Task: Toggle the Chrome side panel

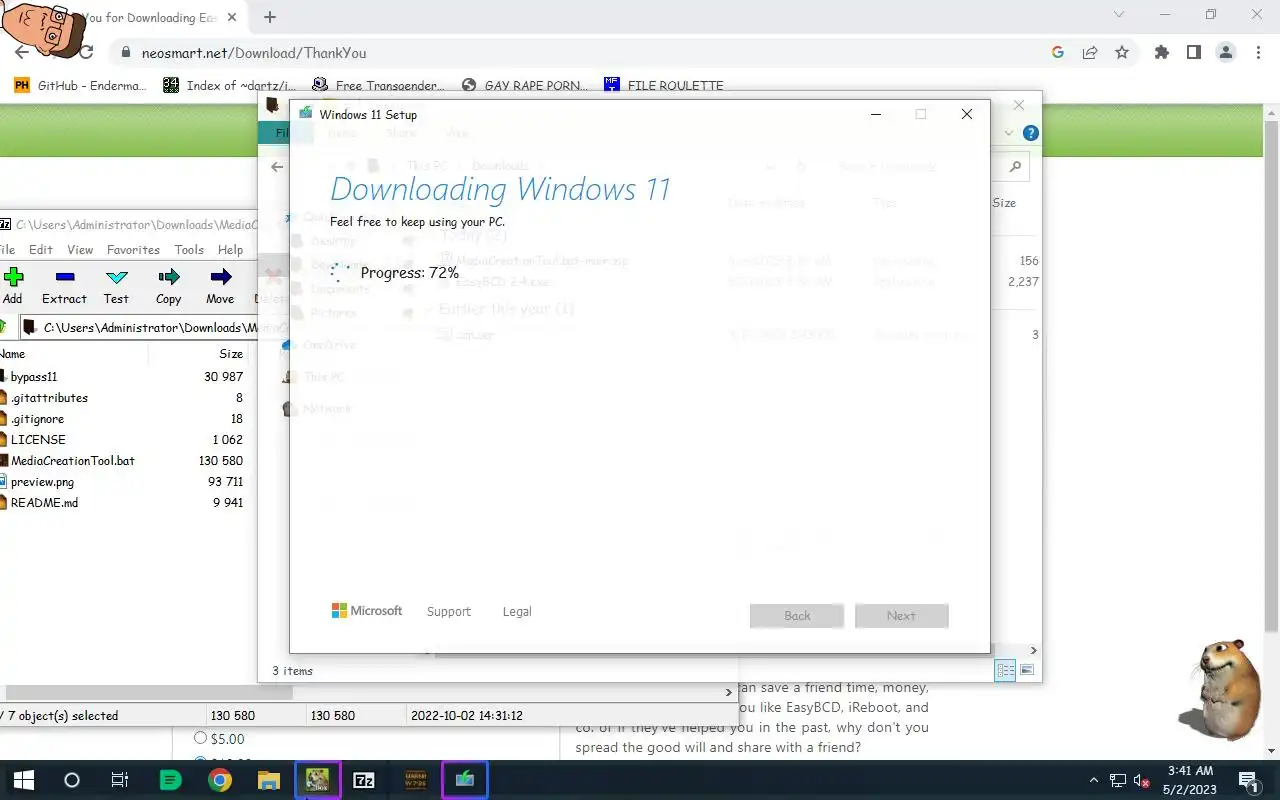Action: [x=1193, y=53]
